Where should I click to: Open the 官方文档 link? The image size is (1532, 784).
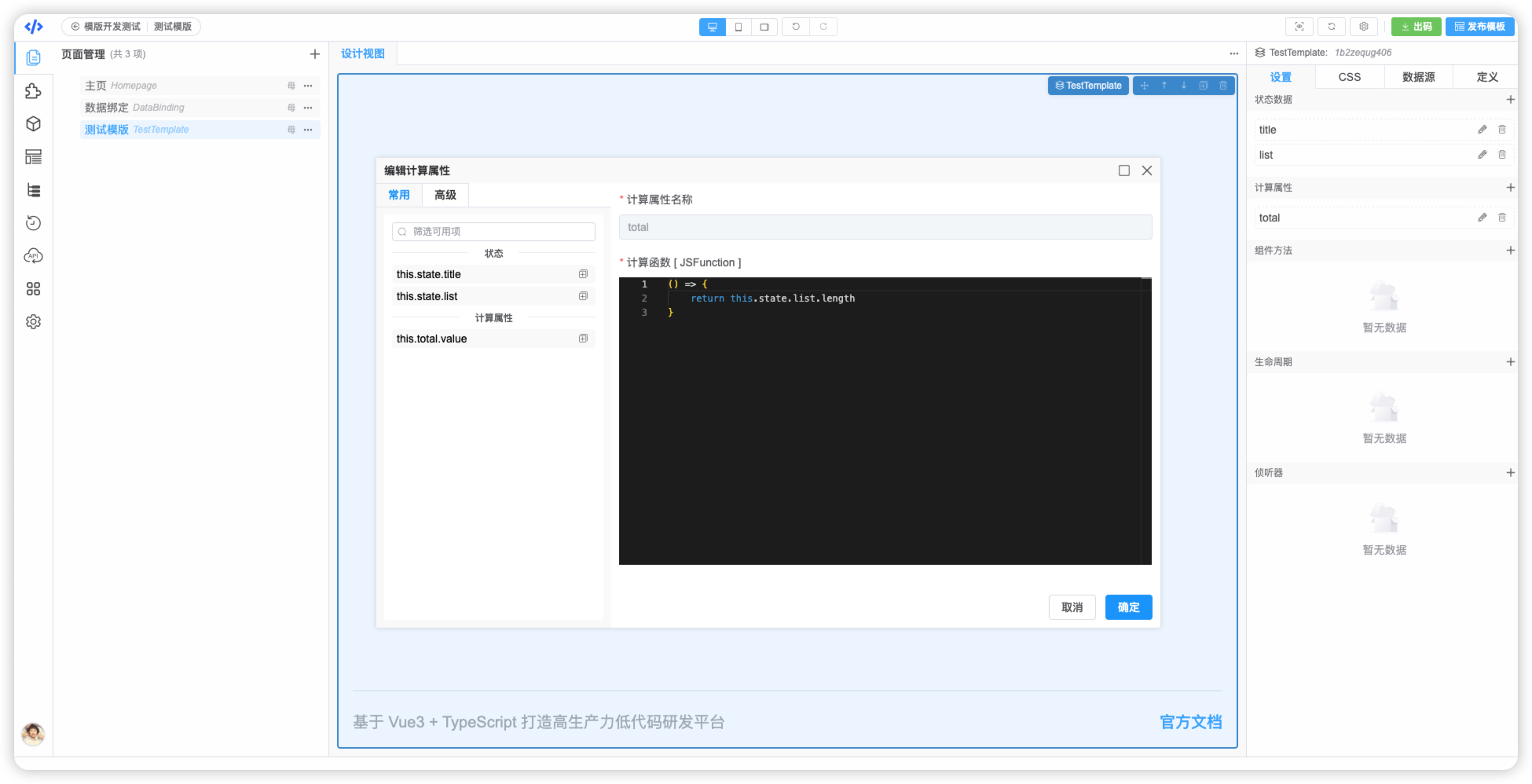click(1190, 722)
